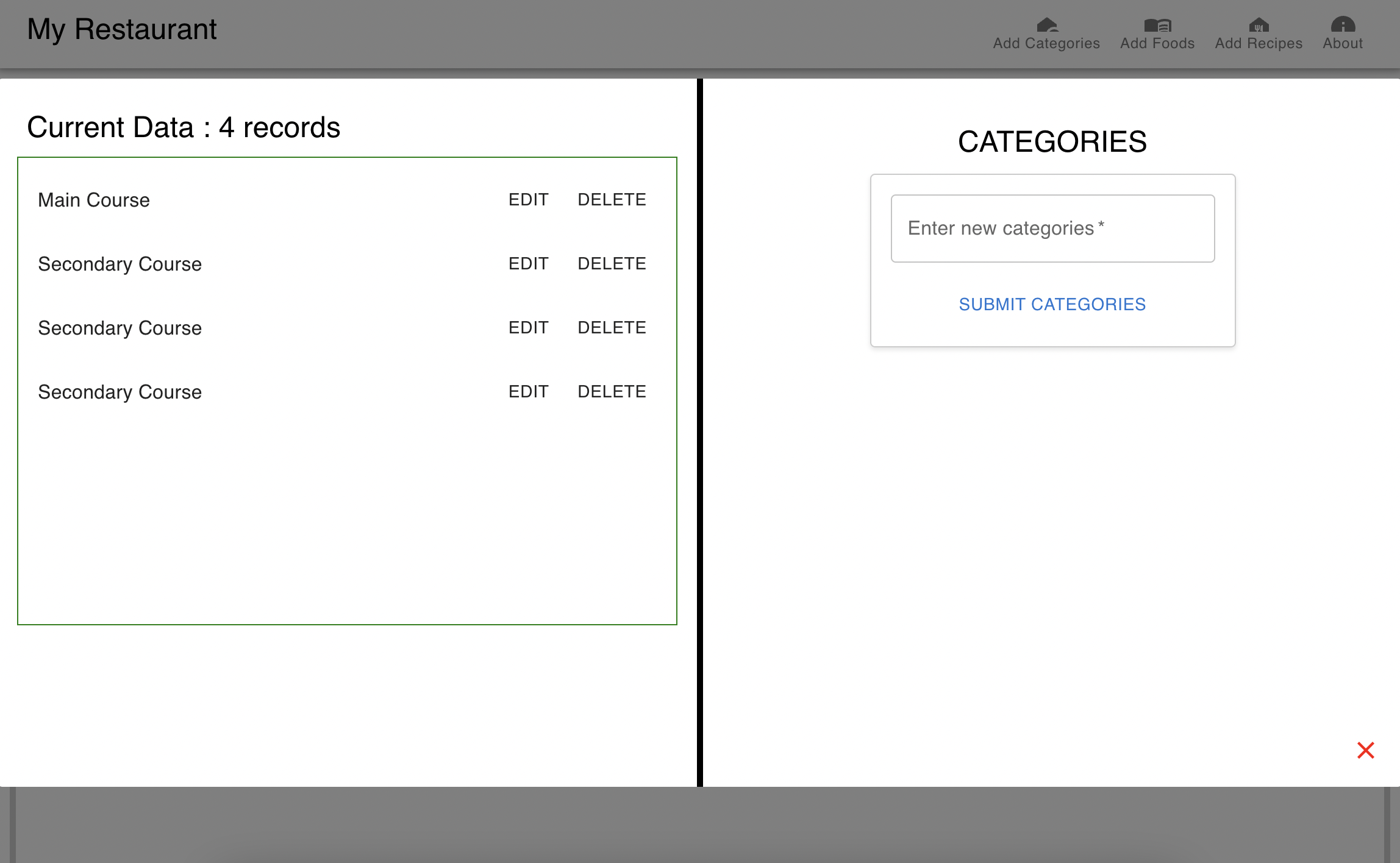This screenshot has width=1400, height=863.
Task: Delete the first Secondary Course record
Action: (611, 263)
